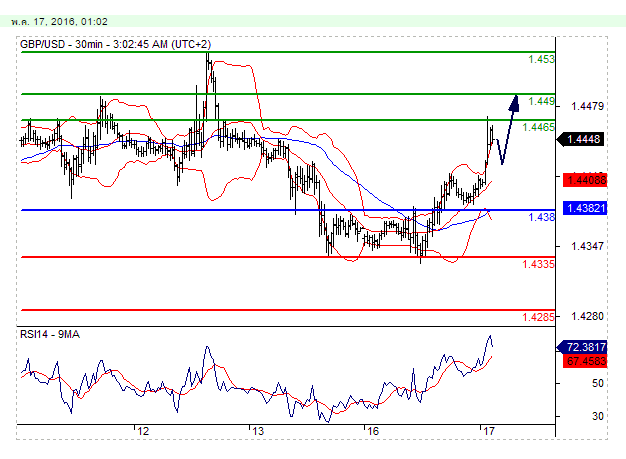Click the current price box 1.4448
626x459 pixels.
[x=581, y=140]
